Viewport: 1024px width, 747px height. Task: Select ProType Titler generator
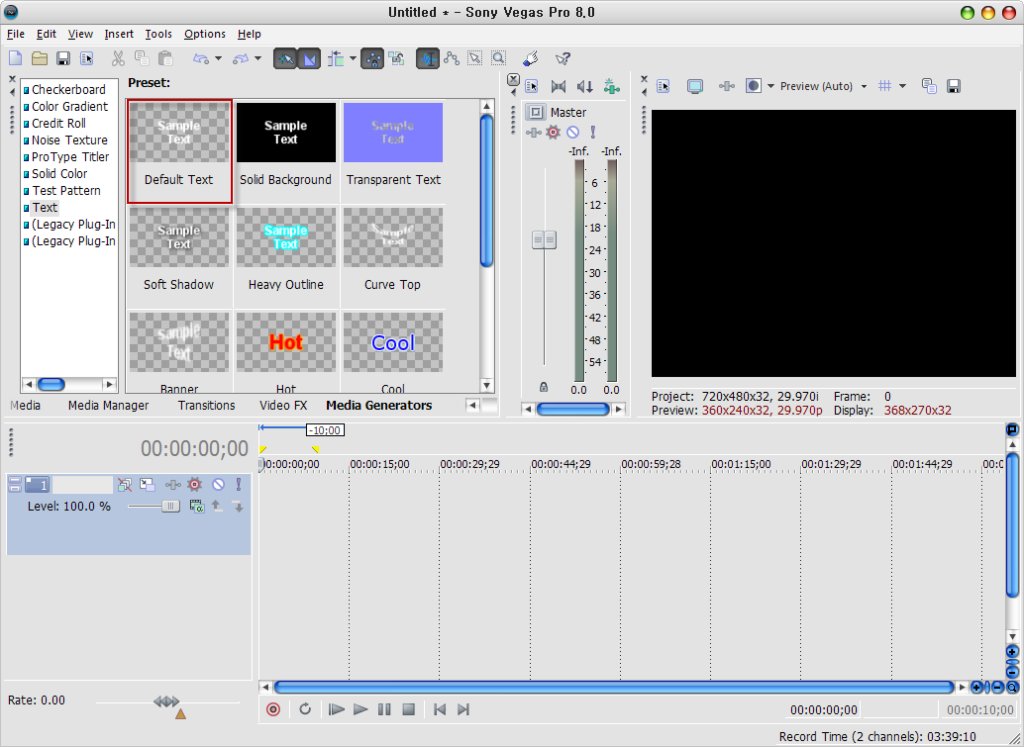coord(70,157)
